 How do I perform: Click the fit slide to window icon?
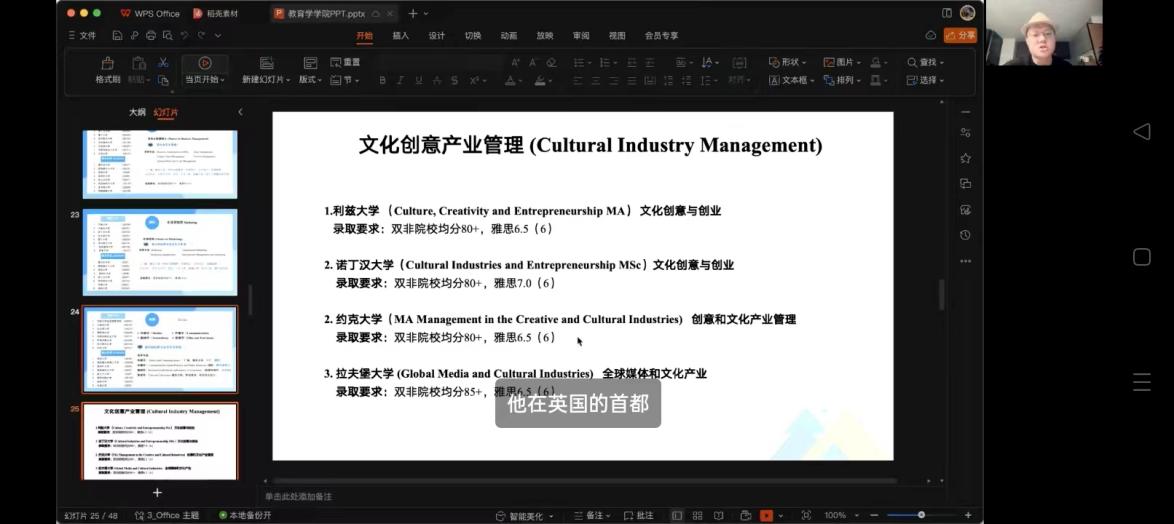(x=806, y=516)
